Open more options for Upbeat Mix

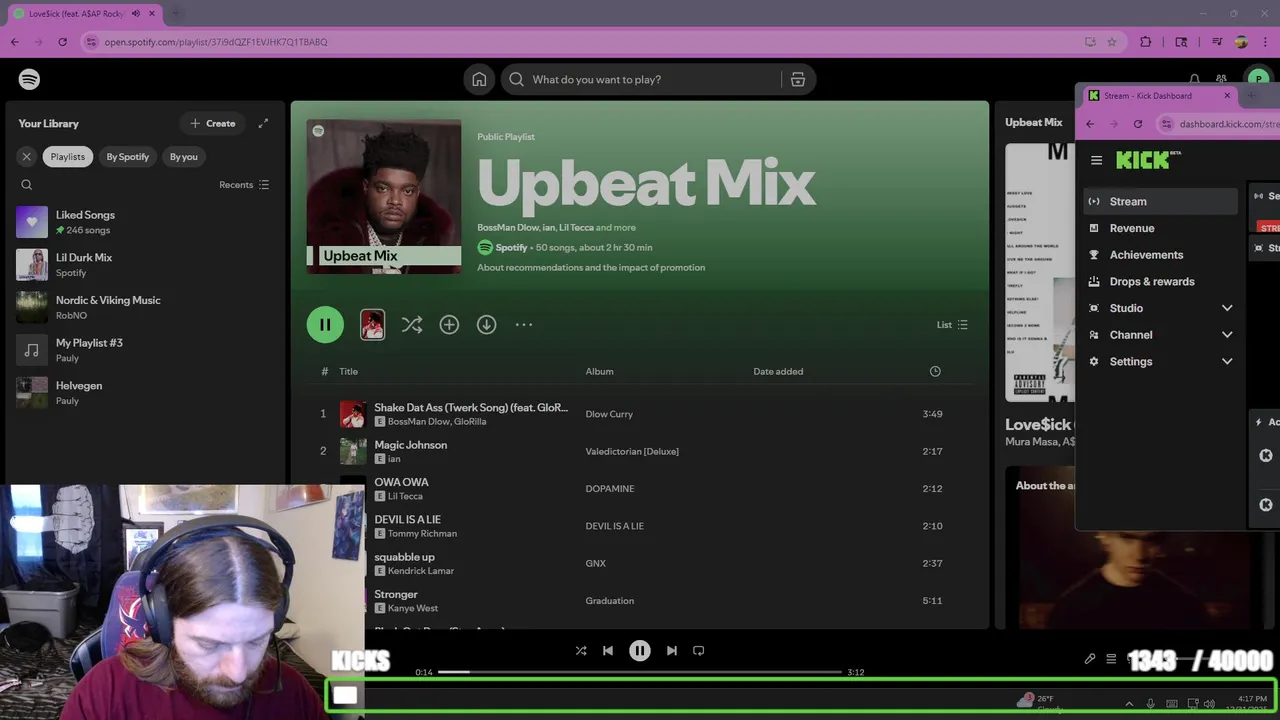coord(523,324)
